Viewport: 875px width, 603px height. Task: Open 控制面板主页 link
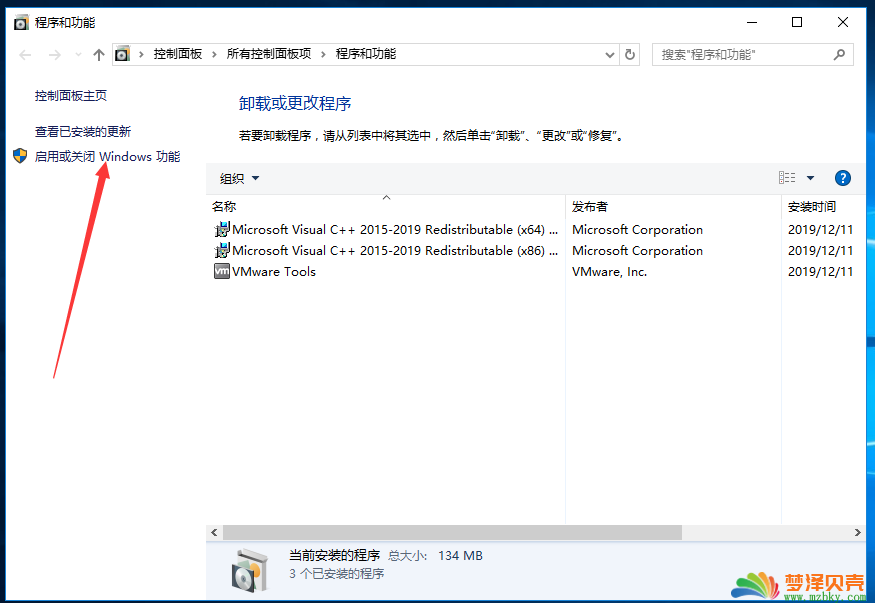click(71, 96)
